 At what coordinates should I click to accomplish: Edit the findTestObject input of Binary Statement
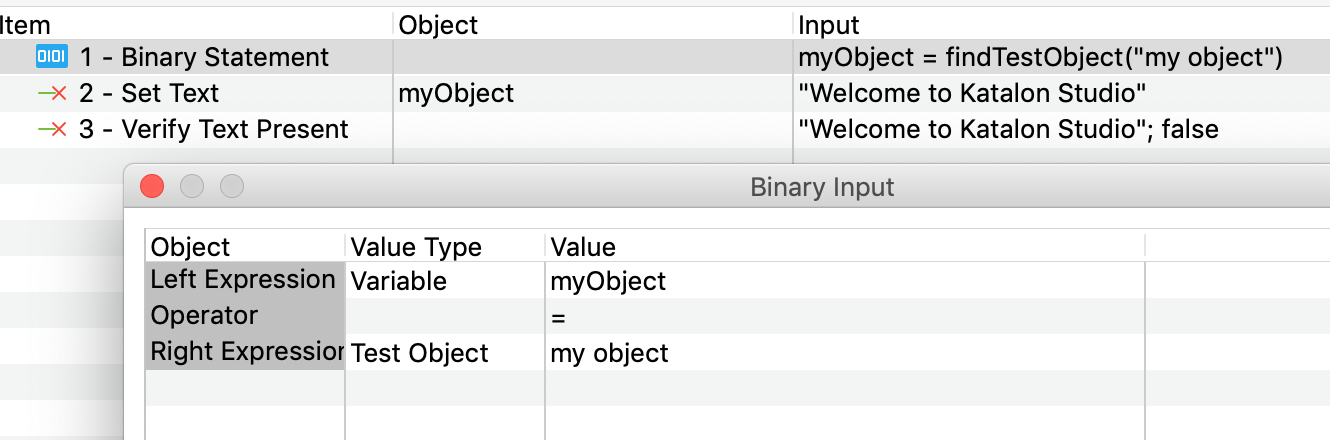(x=1040, y=58)
